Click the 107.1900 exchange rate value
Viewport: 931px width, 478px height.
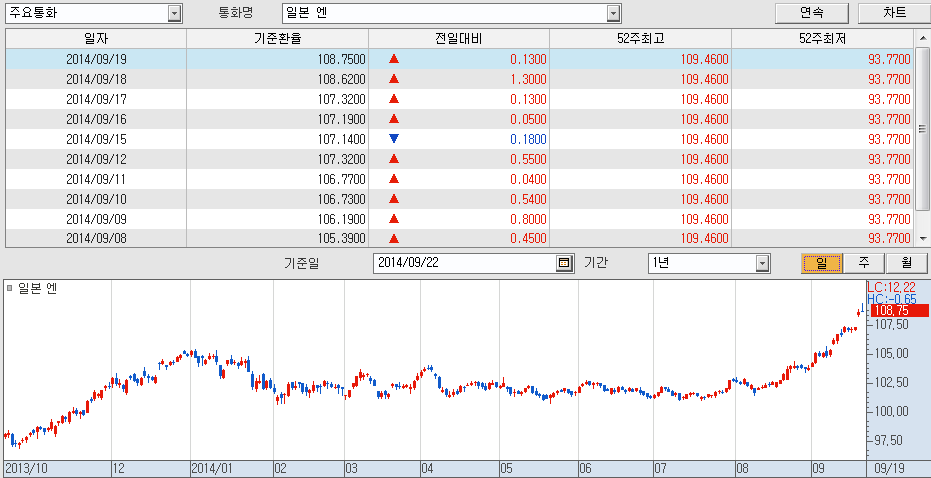[341, 119]
